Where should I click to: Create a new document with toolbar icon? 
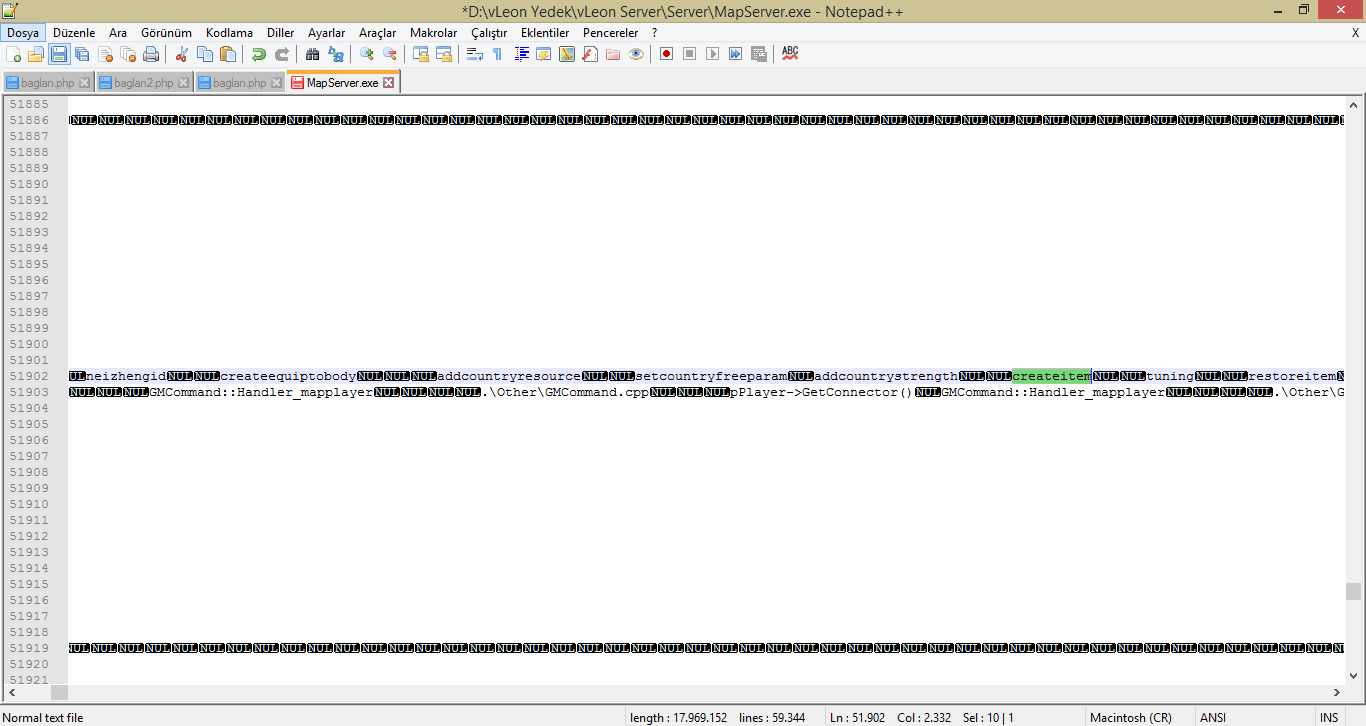(x=14, y=54)
